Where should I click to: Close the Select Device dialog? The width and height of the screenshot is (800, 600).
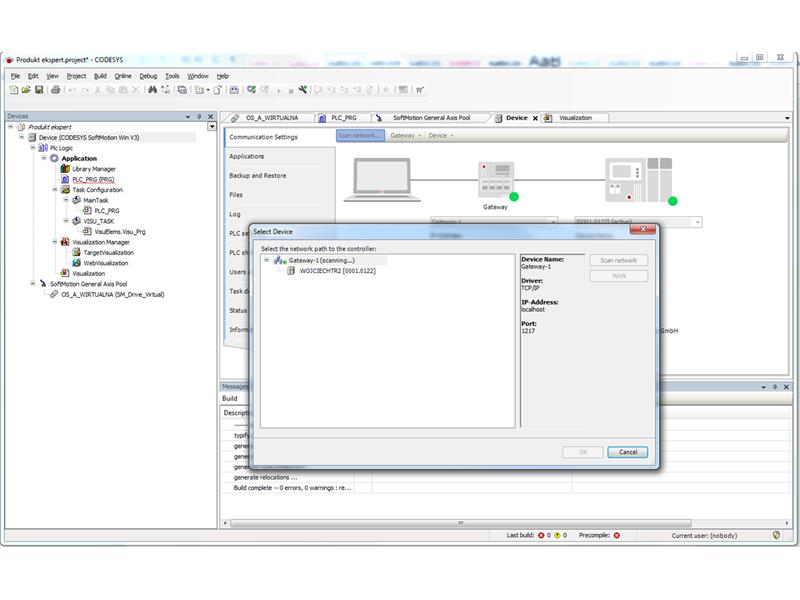coord(643,230)
